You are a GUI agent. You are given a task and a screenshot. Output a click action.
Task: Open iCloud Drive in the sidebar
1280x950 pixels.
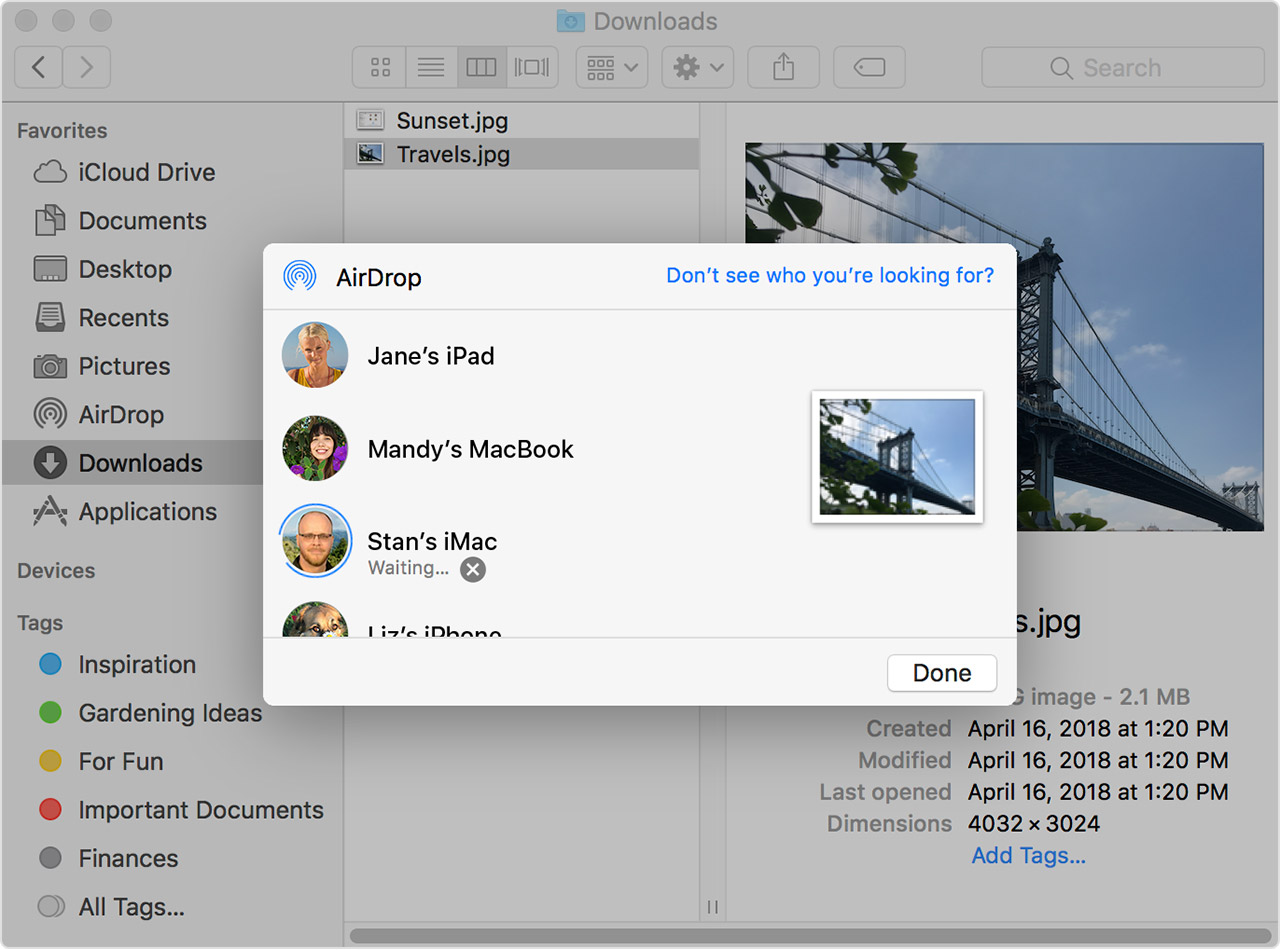146,172
